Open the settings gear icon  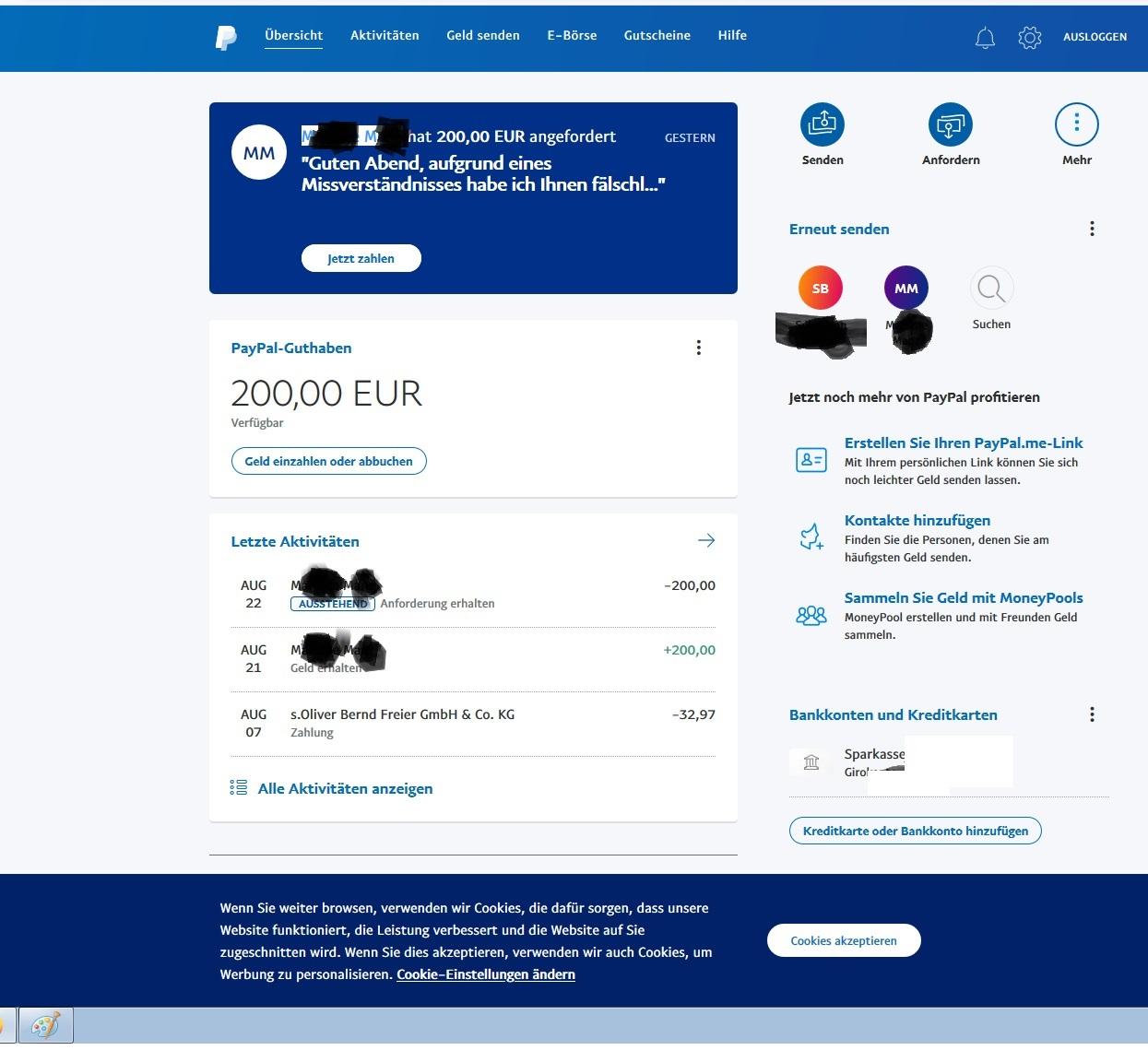click(1030, 38)
